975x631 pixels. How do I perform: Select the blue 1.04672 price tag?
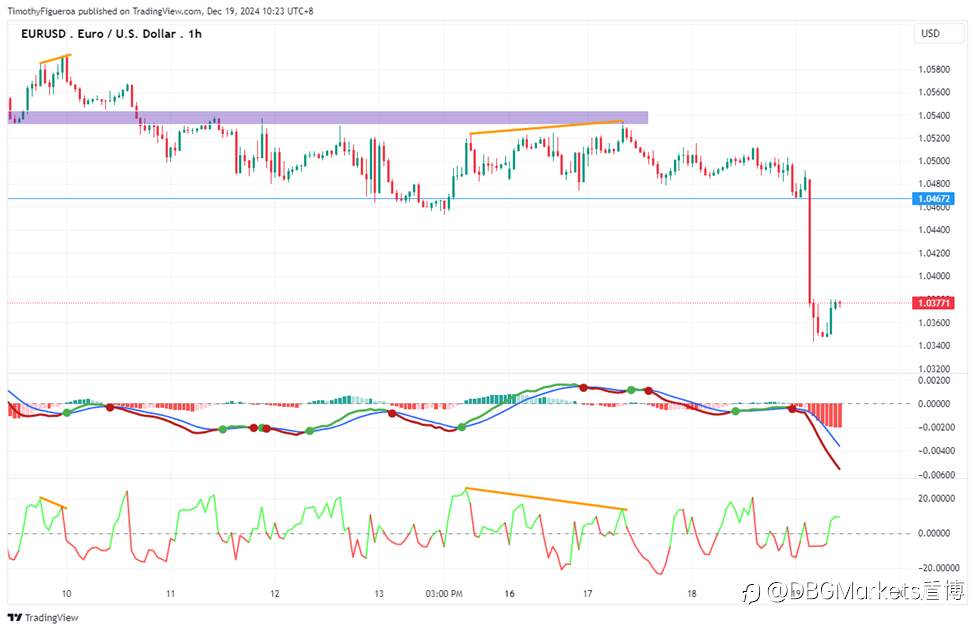click(x=933, y=199)
